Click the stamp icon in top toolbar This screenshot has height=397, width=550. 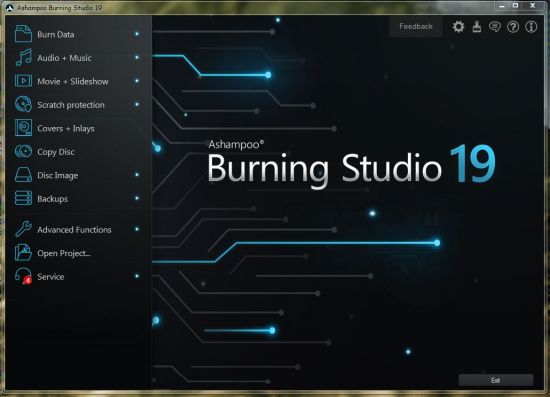tap(477, 27)
